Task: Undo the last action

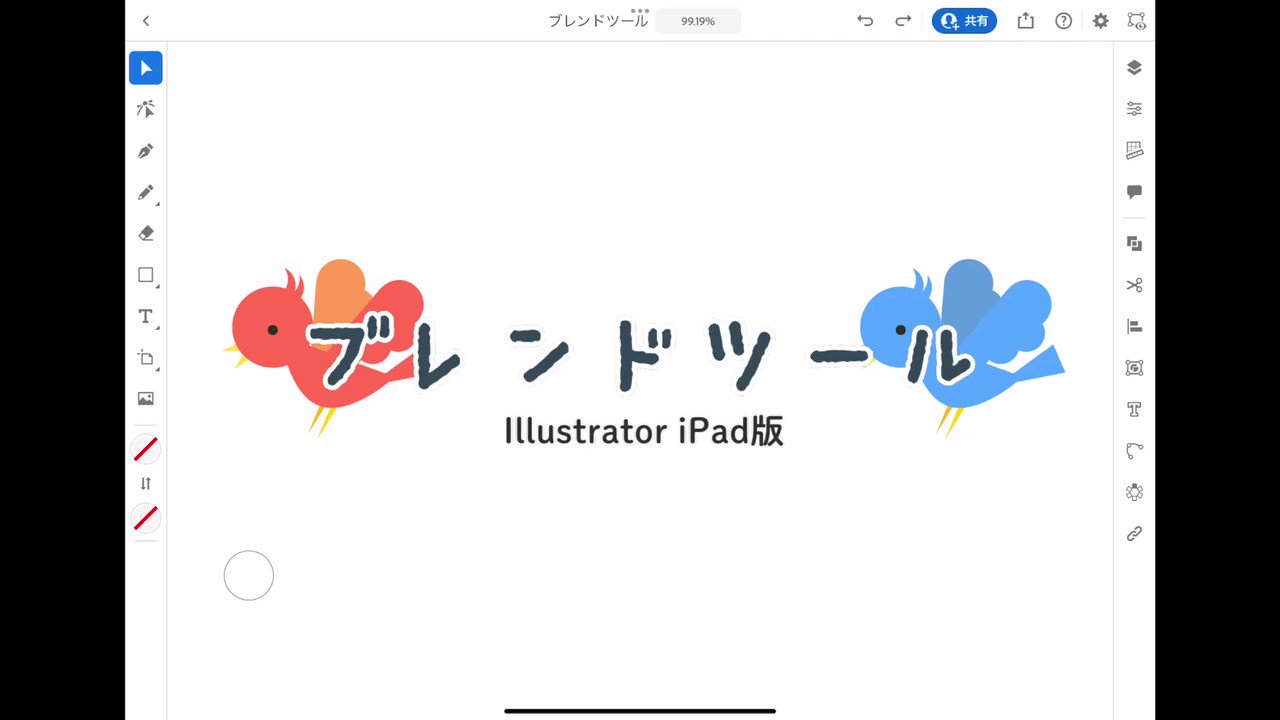Action: [x=865, y=21]
